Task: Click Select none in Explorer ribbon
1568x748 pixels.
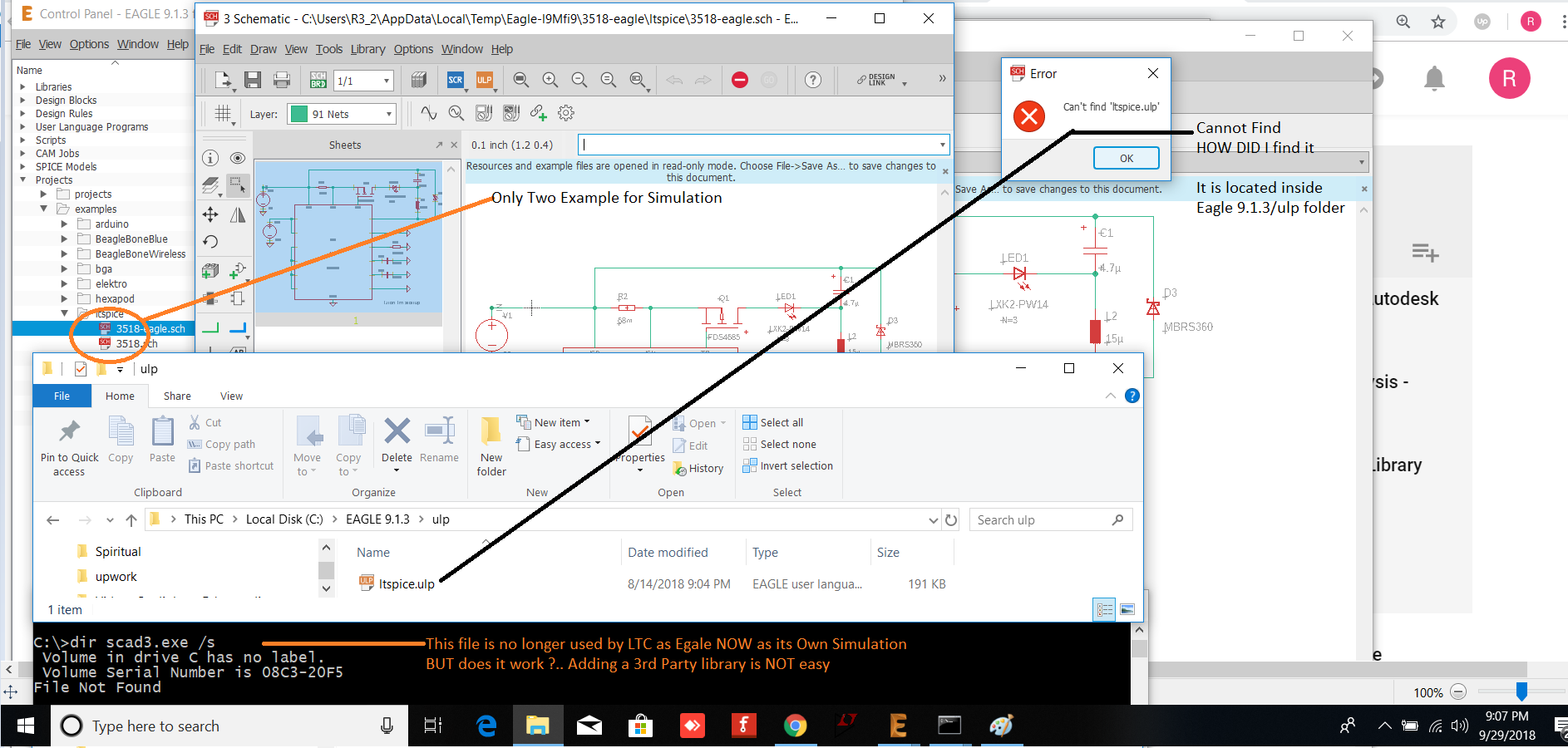Action: 780,444
